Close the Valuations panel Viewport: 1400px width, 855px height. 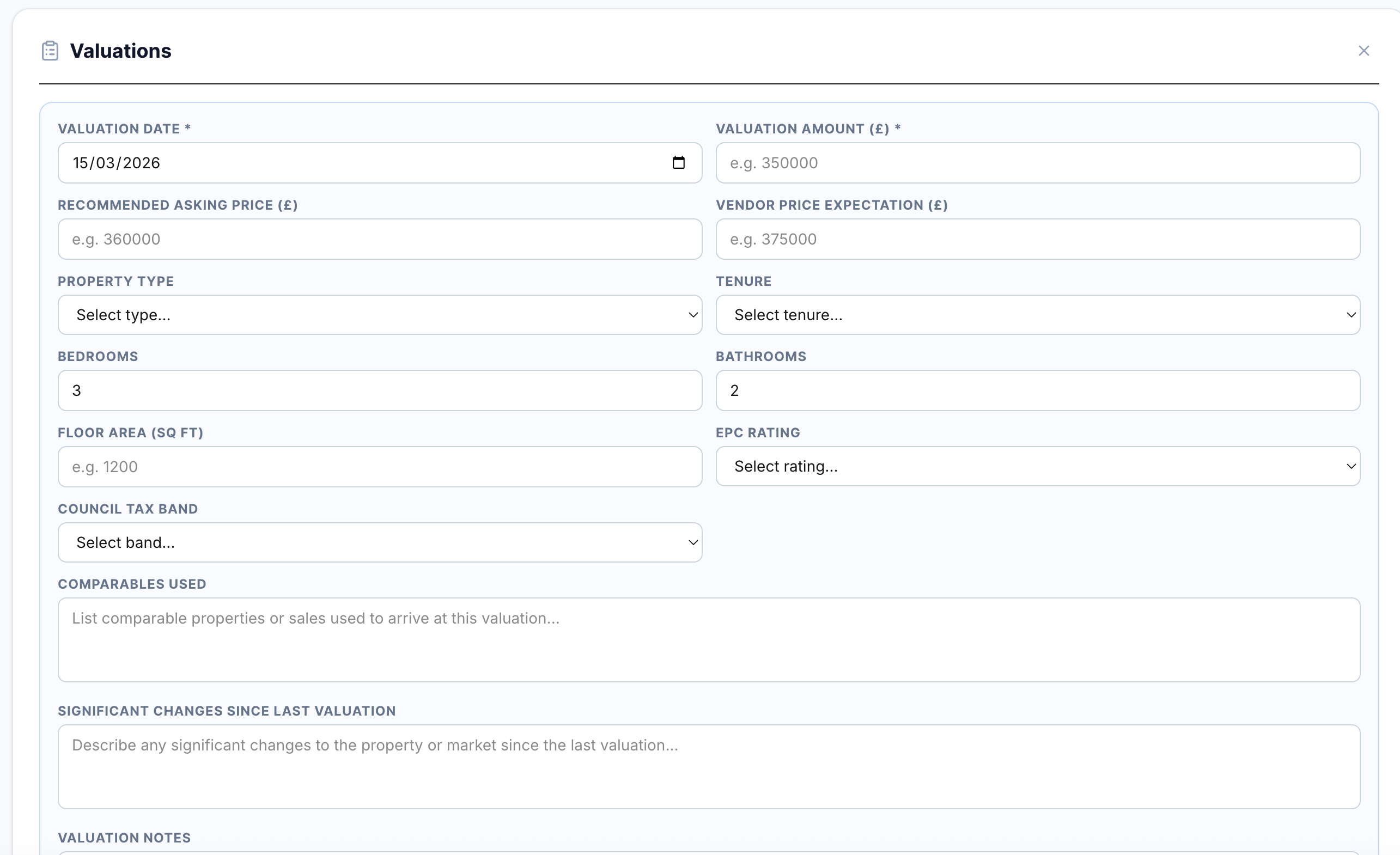[1364, 51]
